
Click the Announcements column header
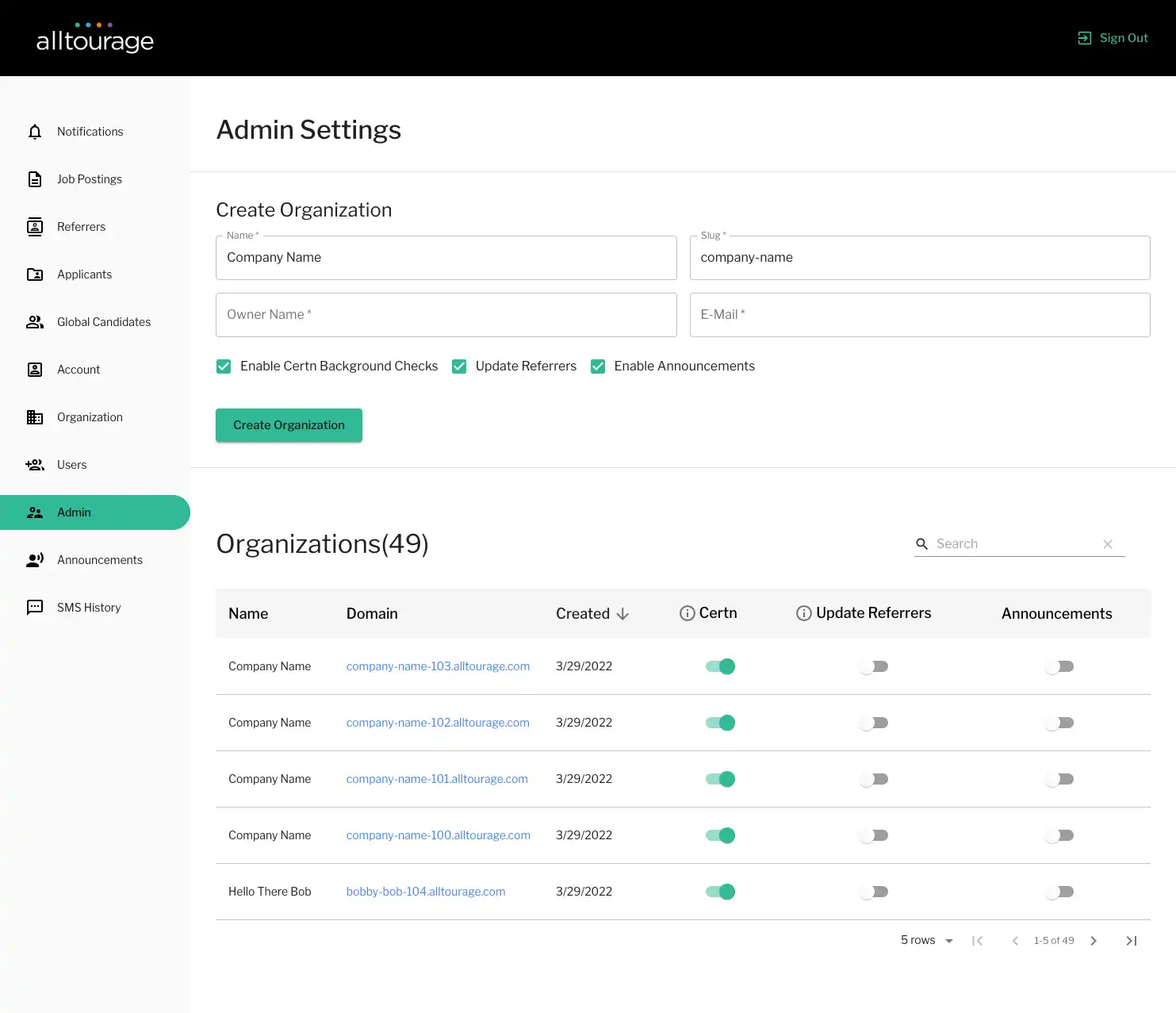pyautogui.click(x=1057, y=614)
